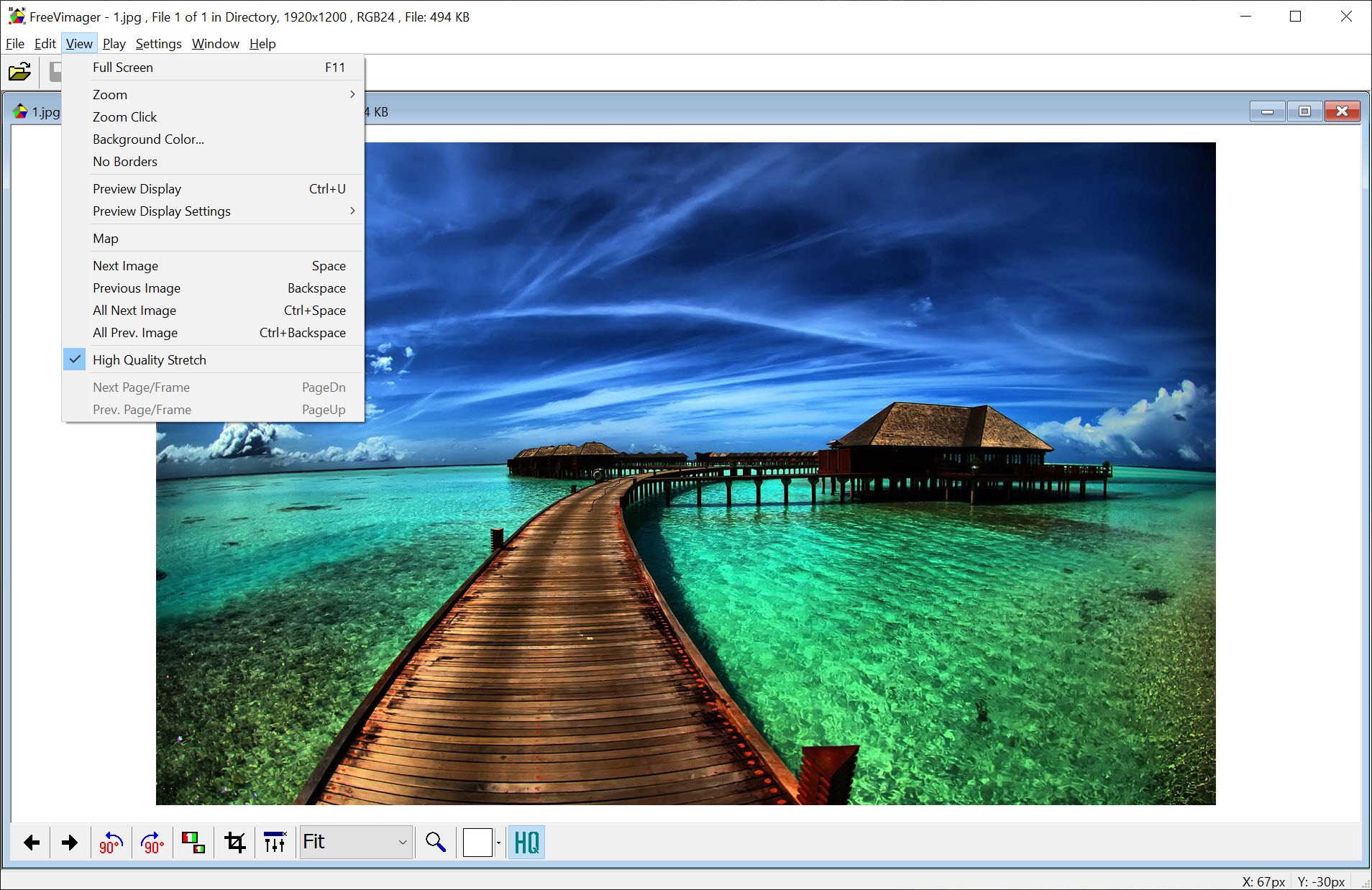Click the resize image icon
The height and width of the screenshot is (890, 1372).
pyautogui.click(x=193, y=843)
